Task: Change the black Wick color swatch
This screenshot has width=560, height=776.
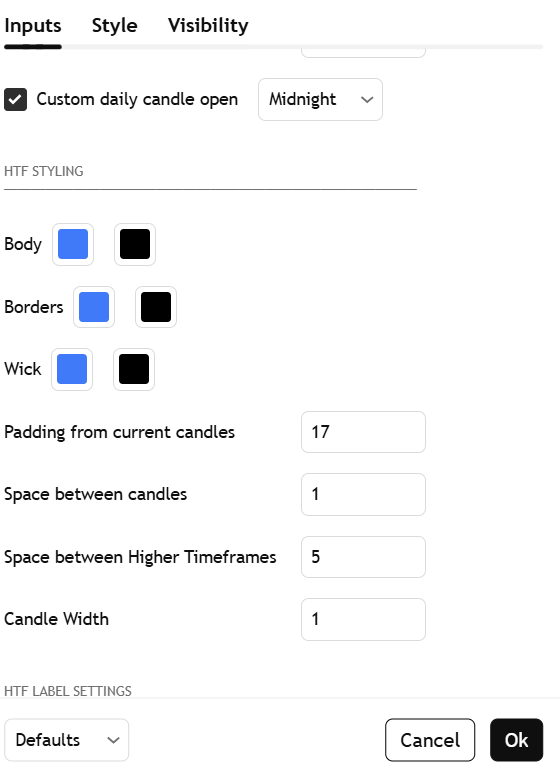Action: click(134, 369)
